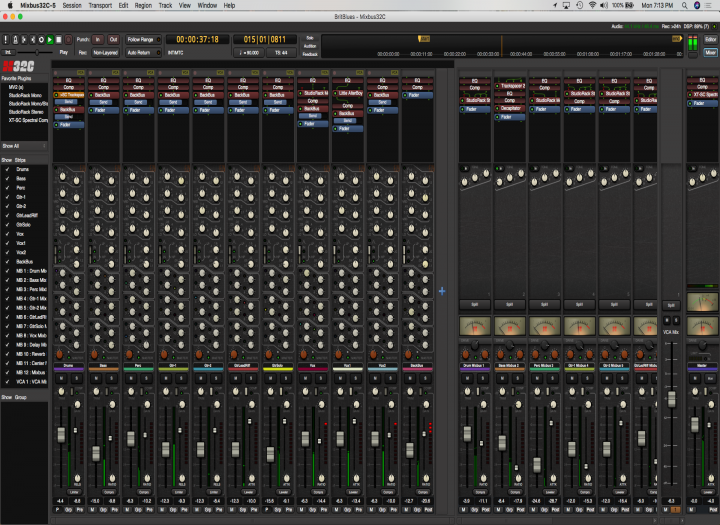720x525 pixels.
Task: Open the Grp button on Drums strip
Action: point(69,510)
